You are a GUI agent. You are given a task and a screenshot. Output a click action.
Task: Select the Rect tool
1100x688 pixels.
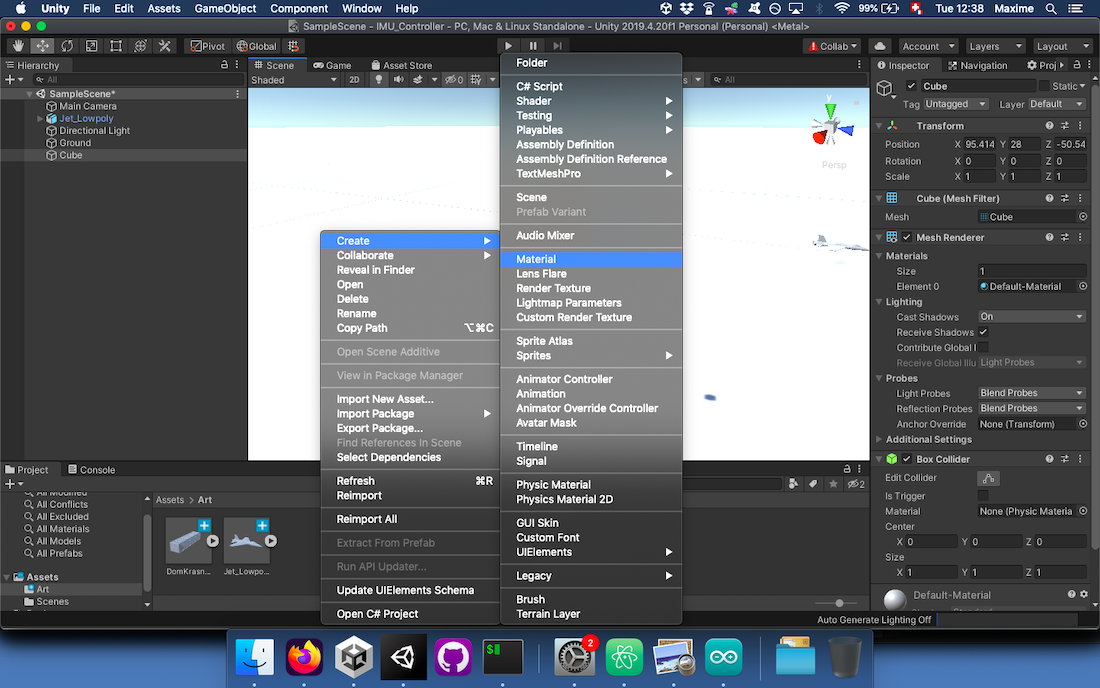116,46
